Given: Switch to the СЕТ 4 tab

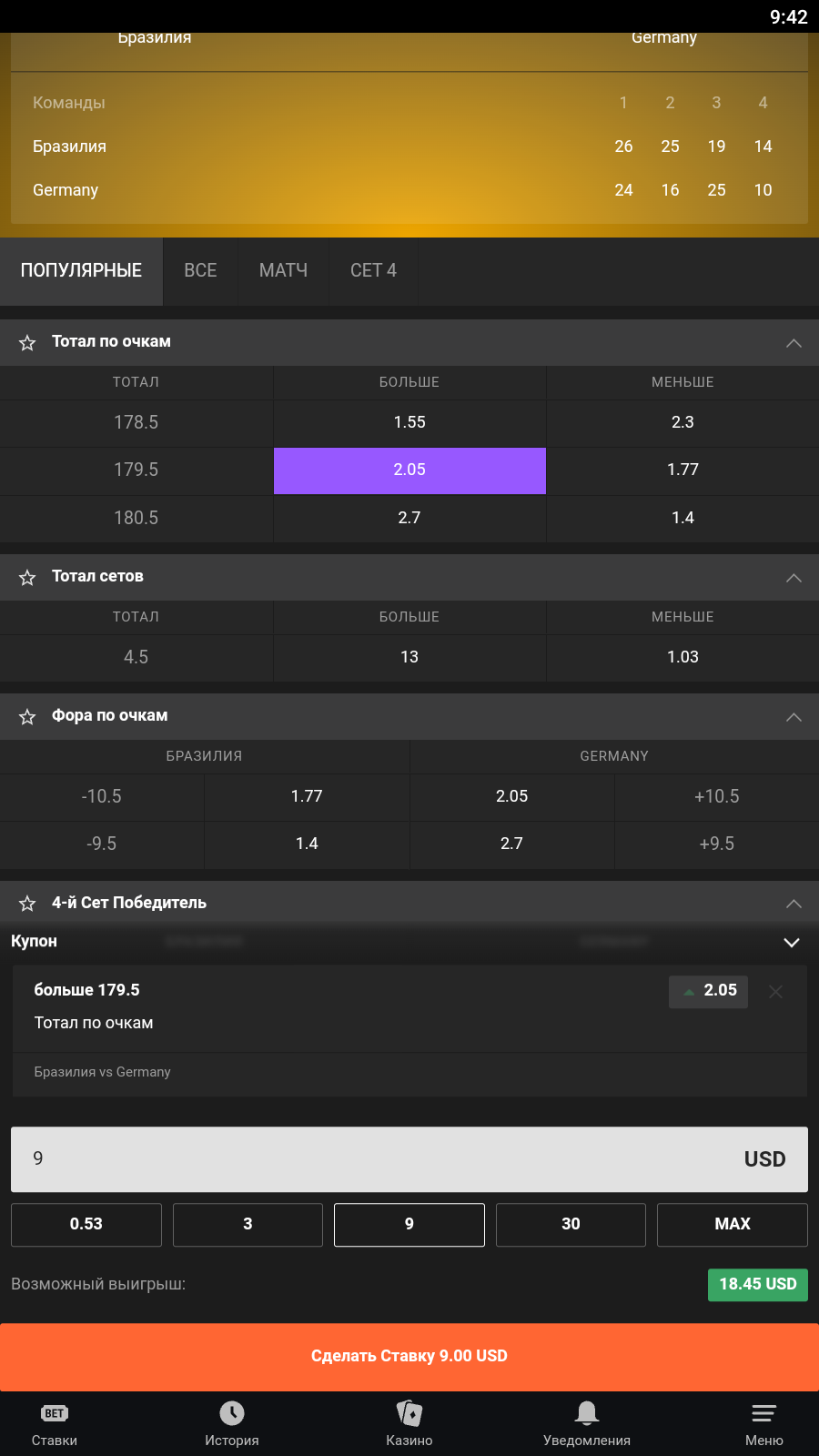Looking at the screenshot, I should tap(373, 271).
